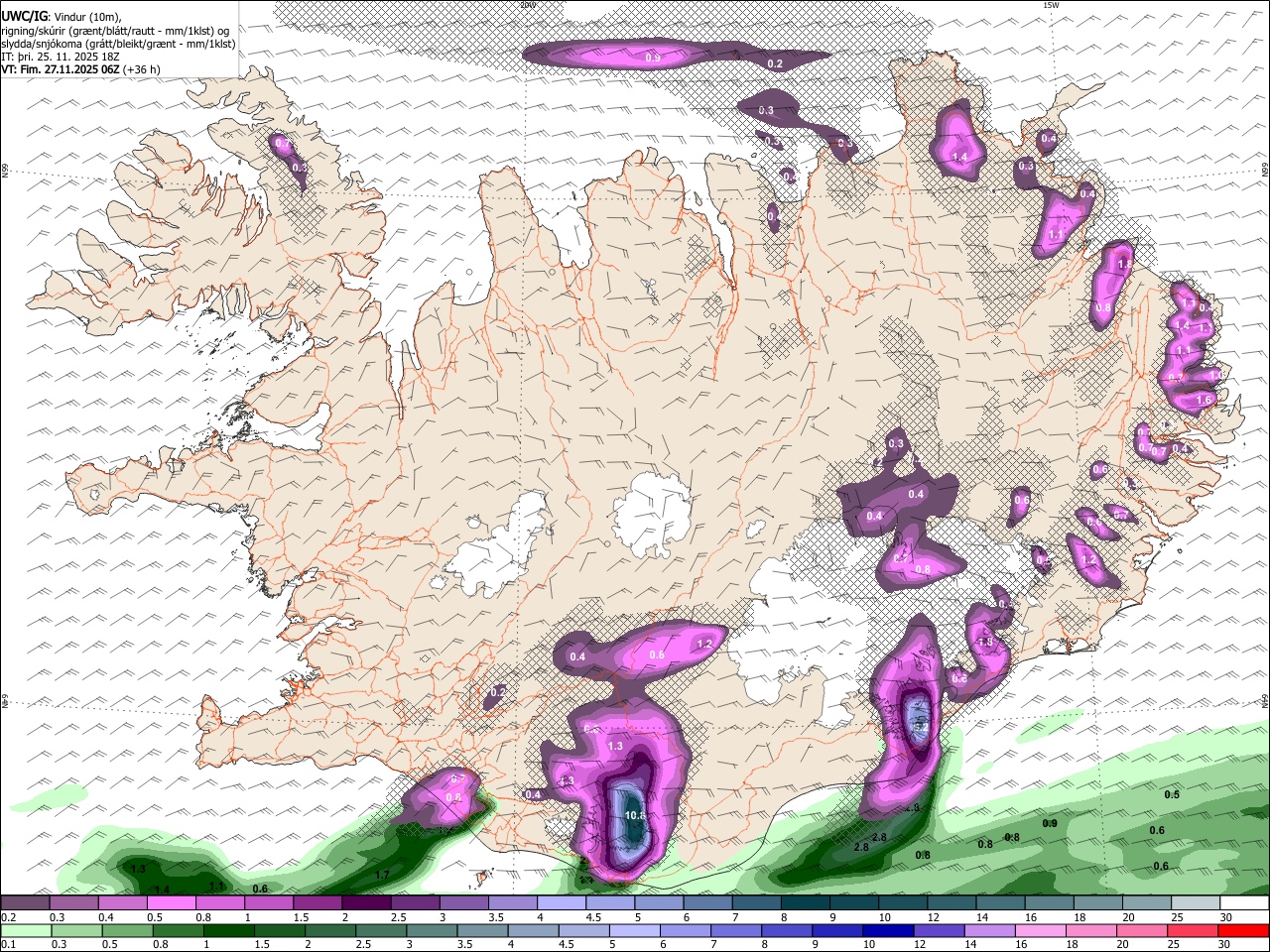Click the 'IT: þri. 25. 11. 2025 18Z' line
This screenshot has width=1270, height=952.
59,57
